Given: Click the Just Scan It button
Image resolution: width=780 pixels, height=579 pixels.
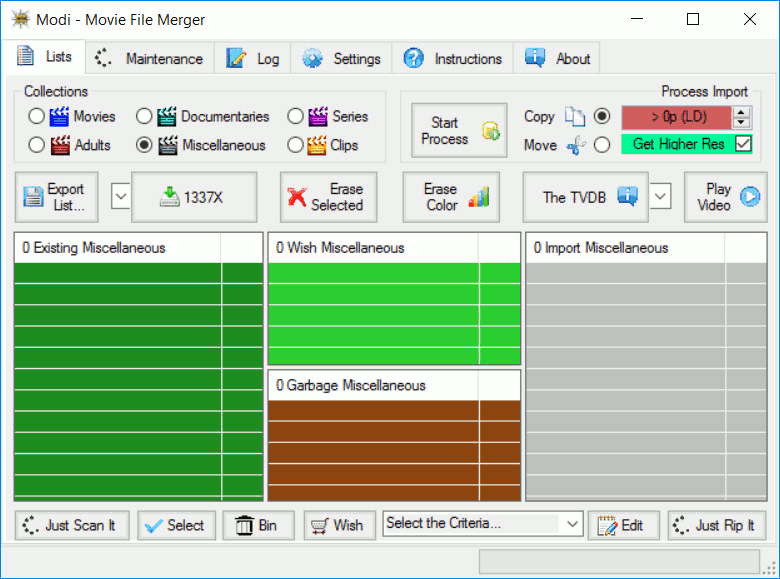Looking at the screenshot, I should 72,525.
